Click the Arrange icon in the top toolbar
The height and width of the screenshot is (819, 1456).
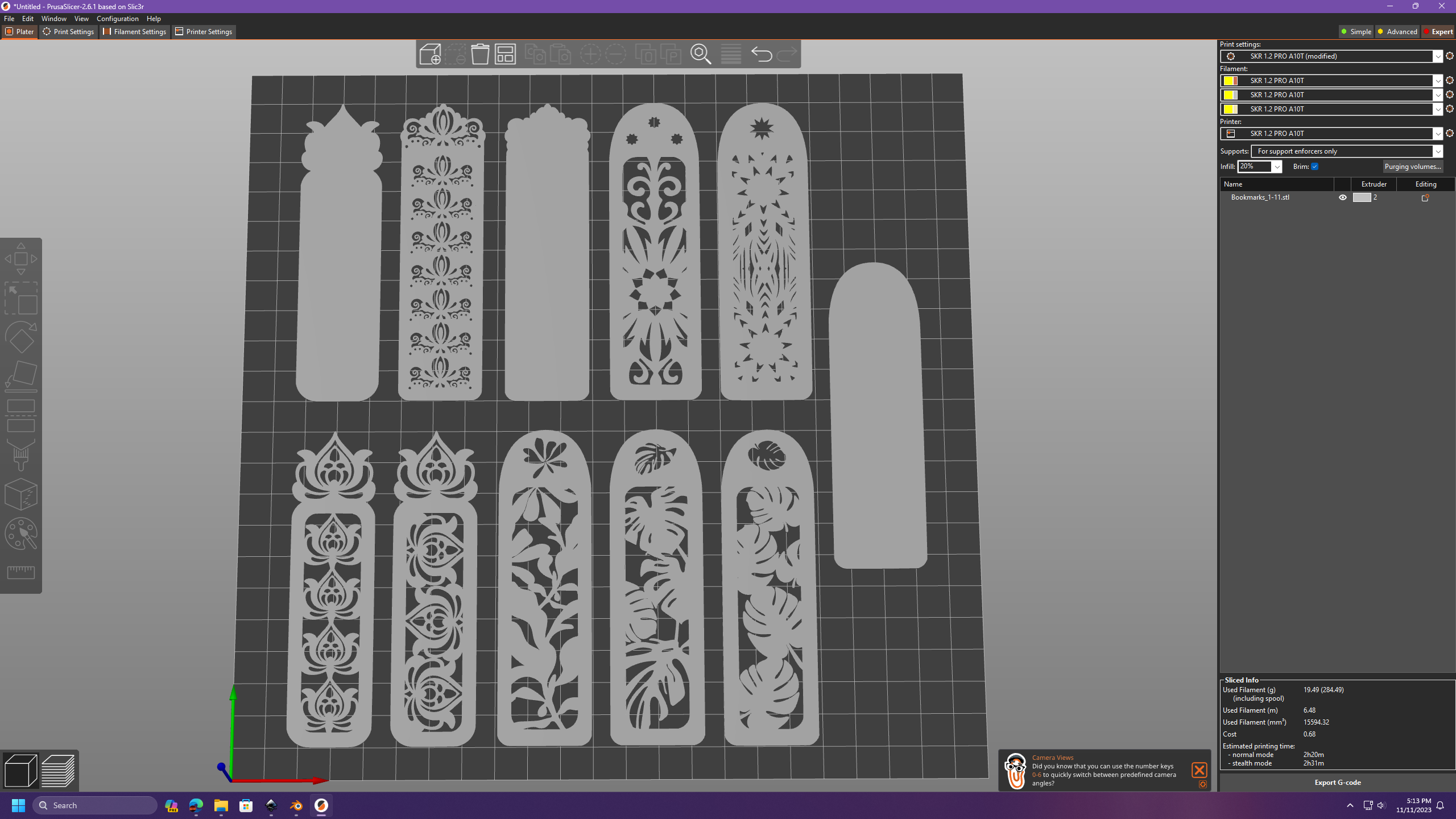tap(505, 54)
